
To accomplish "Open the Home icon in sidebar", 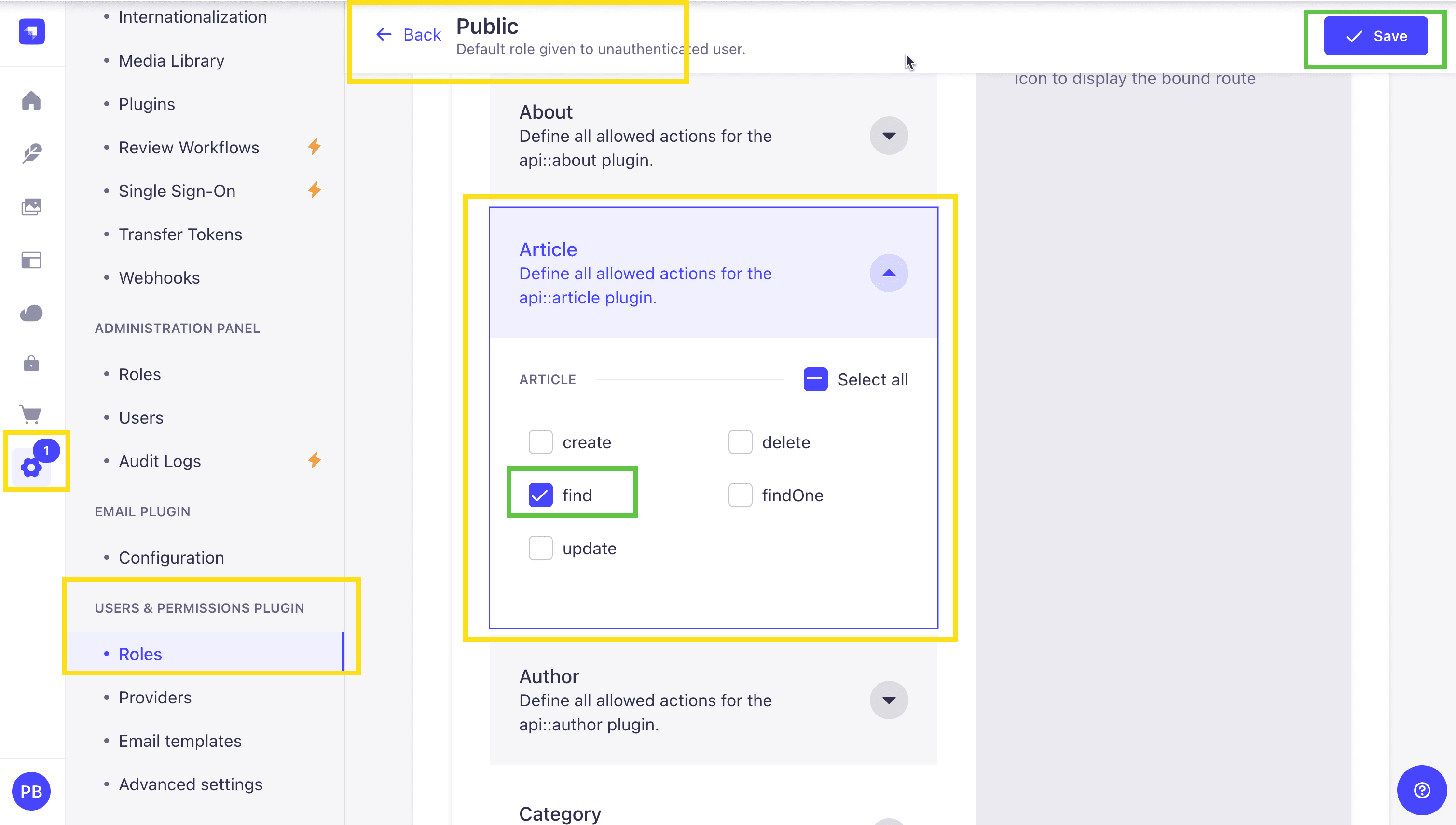I will pos(31,101).
